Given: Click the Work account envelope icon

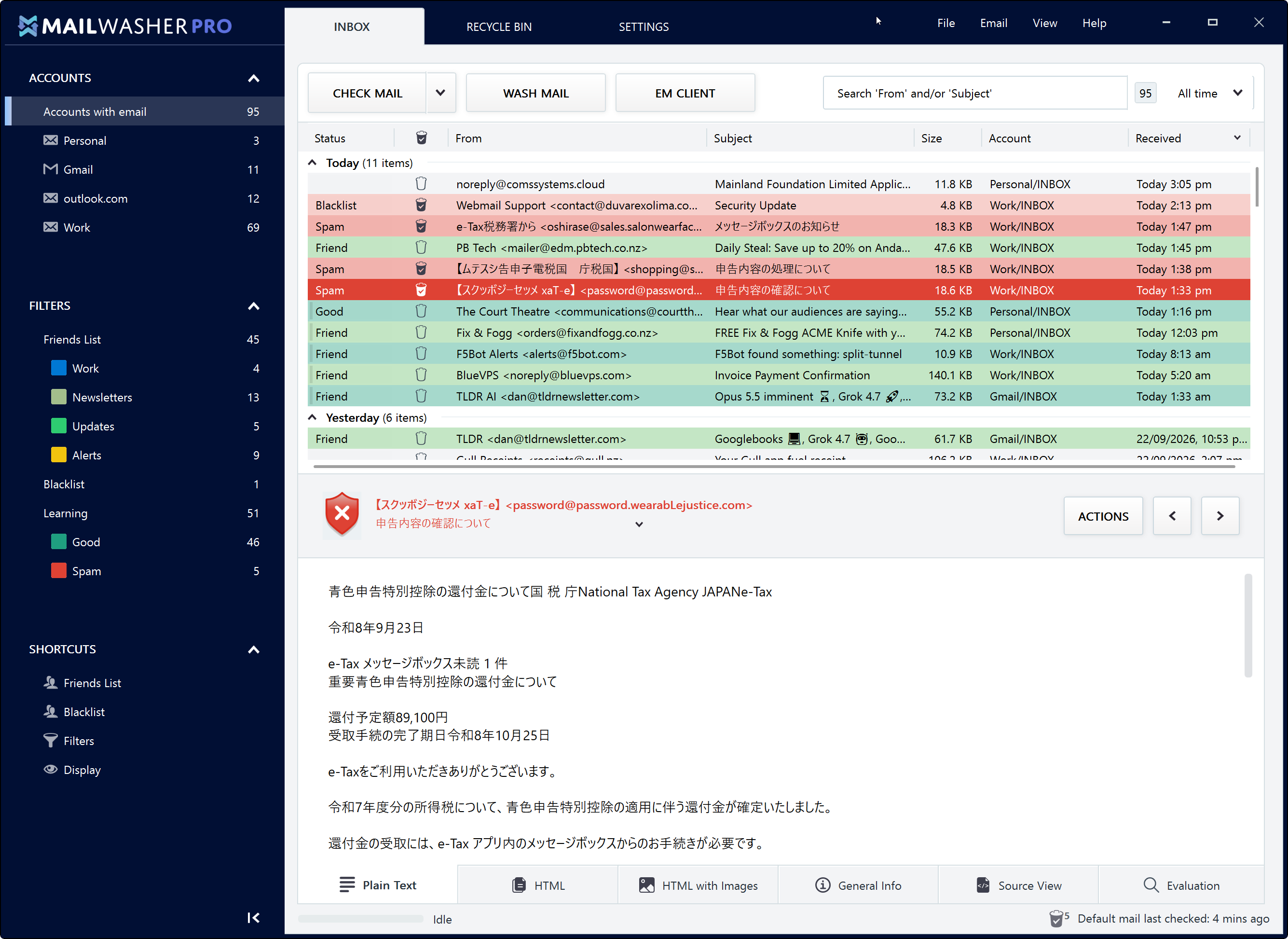Looking at the screenshot, I should 51,227.
